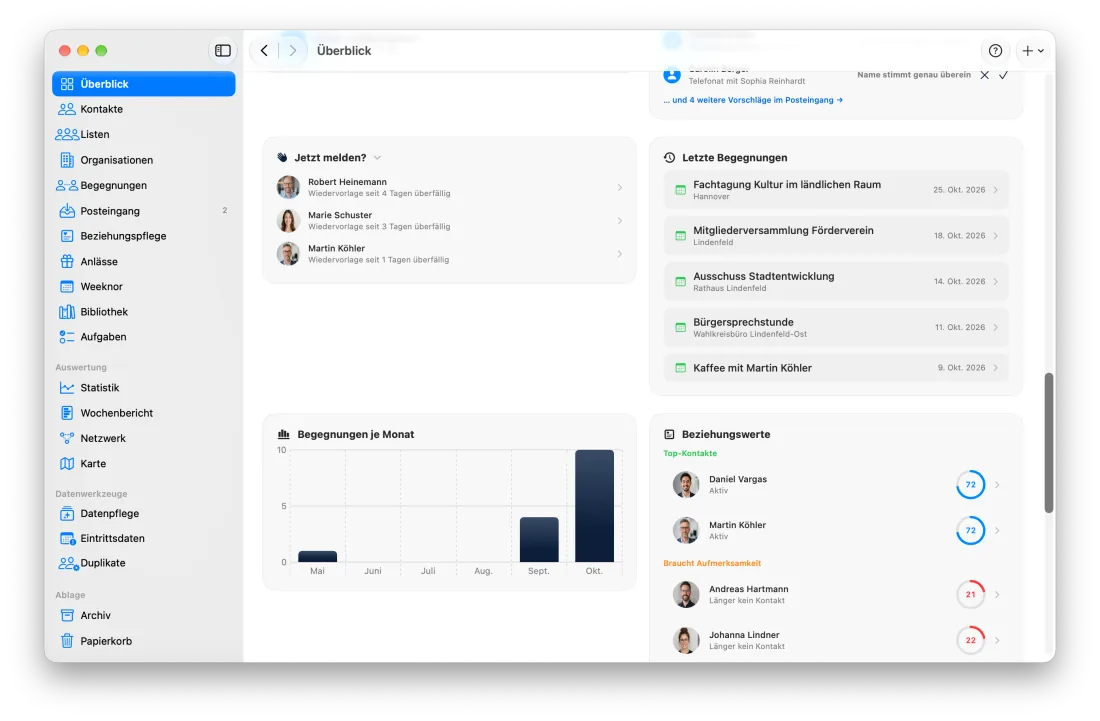Follow the weitere Vorschläge im Posteingang link
Image resolution: width=1100 pixels, height=721 pixels.
click(753, 100)
